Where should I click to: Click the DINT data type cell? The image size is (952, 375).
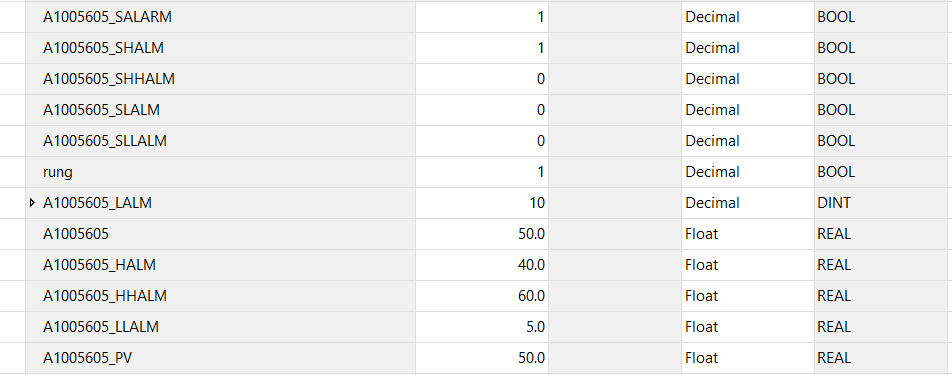tap(880, 203)
